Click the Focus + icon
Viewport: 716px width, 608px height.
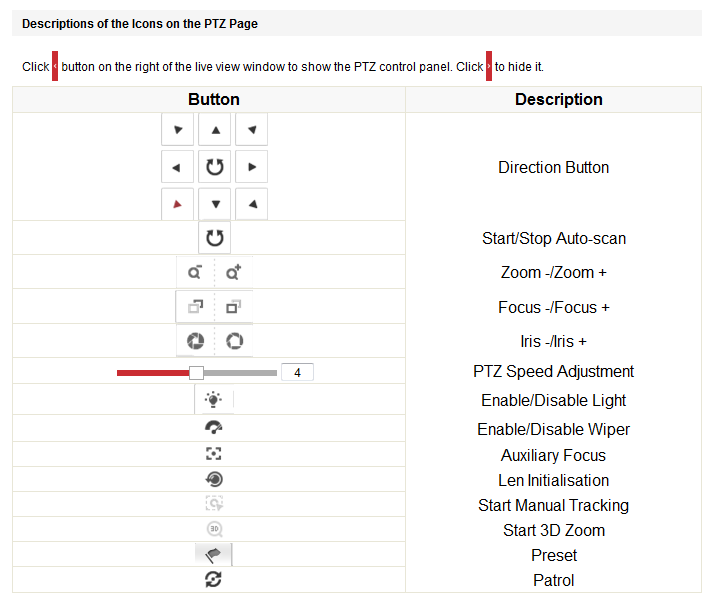tap(234, 307)
